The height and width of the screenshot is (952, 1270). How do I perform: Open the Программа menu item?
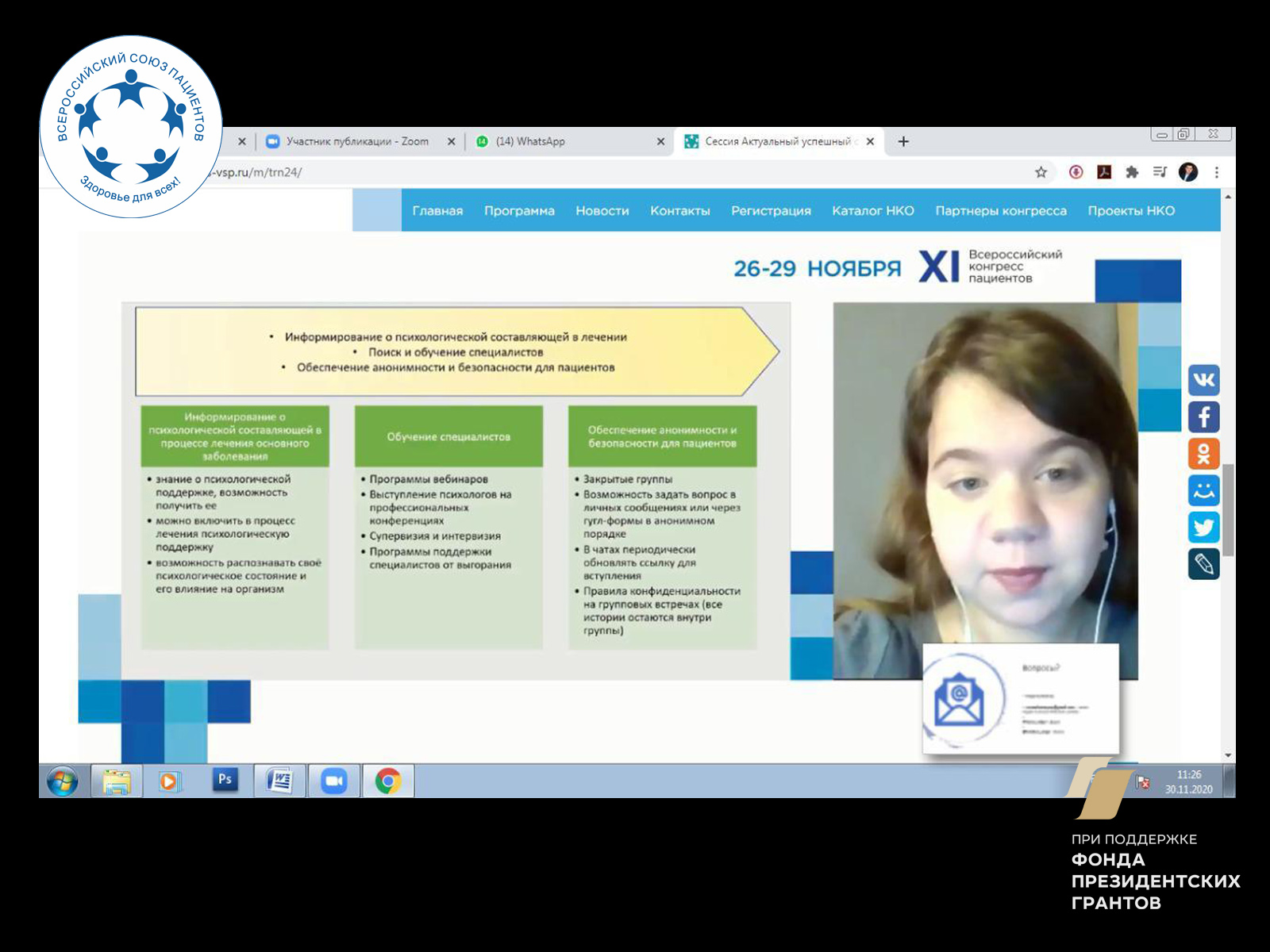[x=519, y=211]
